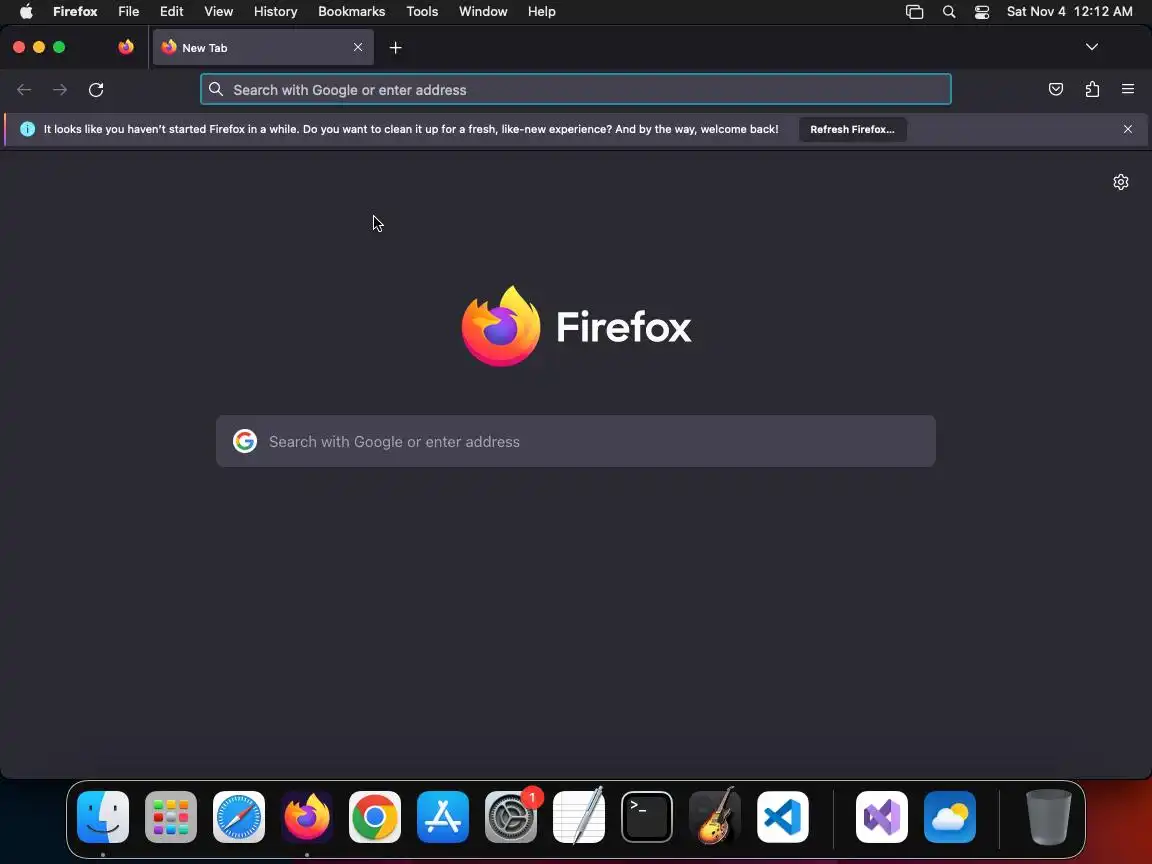Open the Firefox application menu hamburger icon
1152x864 pixels.
[x=1128, y=89]
